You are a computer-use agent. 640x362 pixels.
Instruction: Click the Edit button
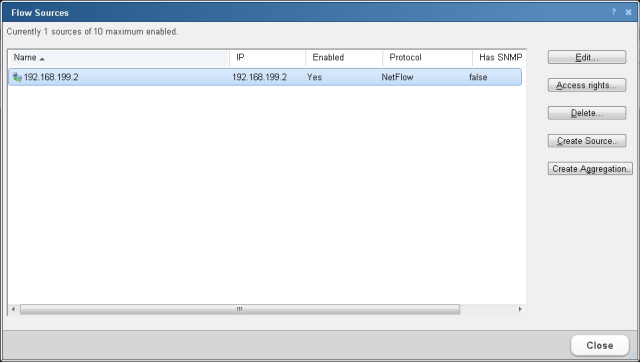[x=587, y=57]
